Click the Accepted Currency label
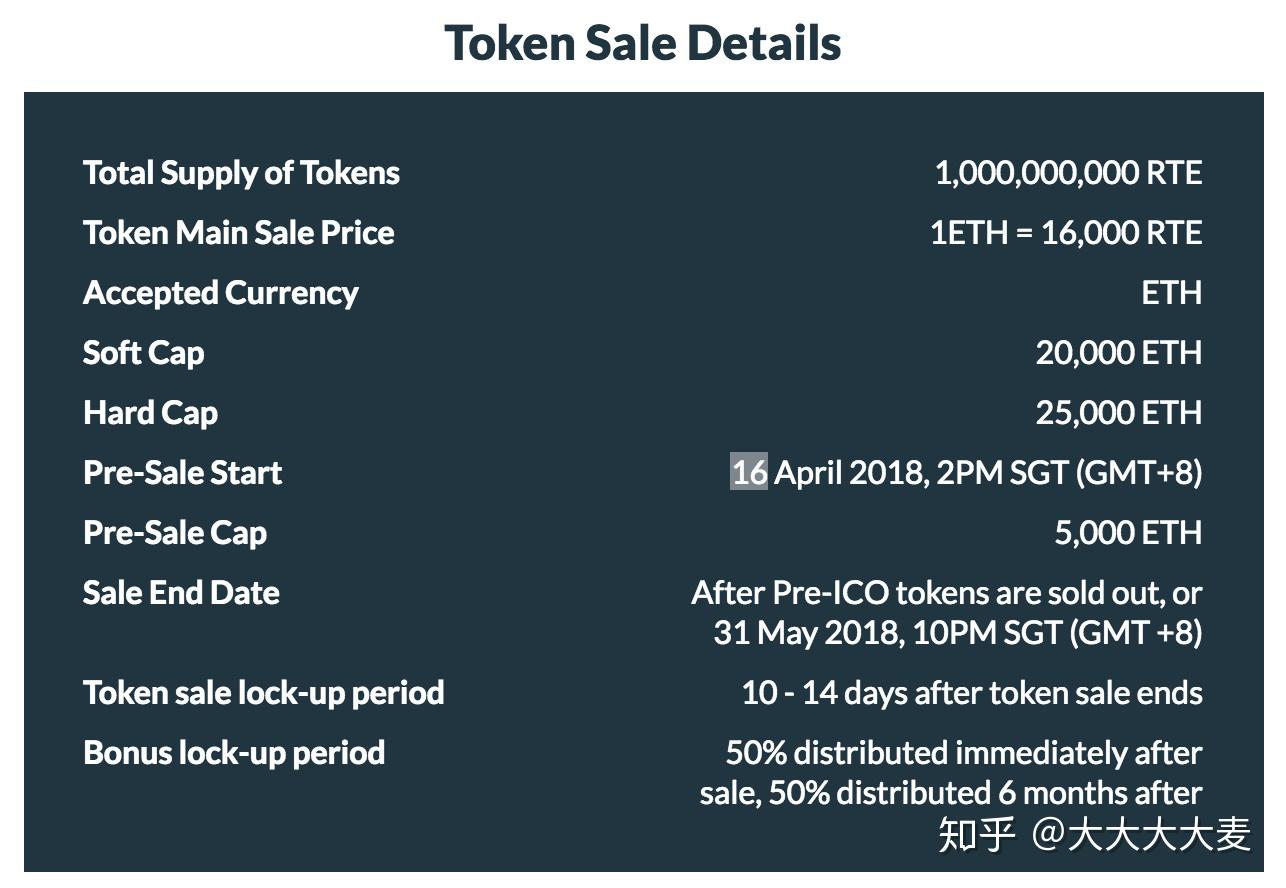This screenshot has width=1286, height=888. [220, 293]
